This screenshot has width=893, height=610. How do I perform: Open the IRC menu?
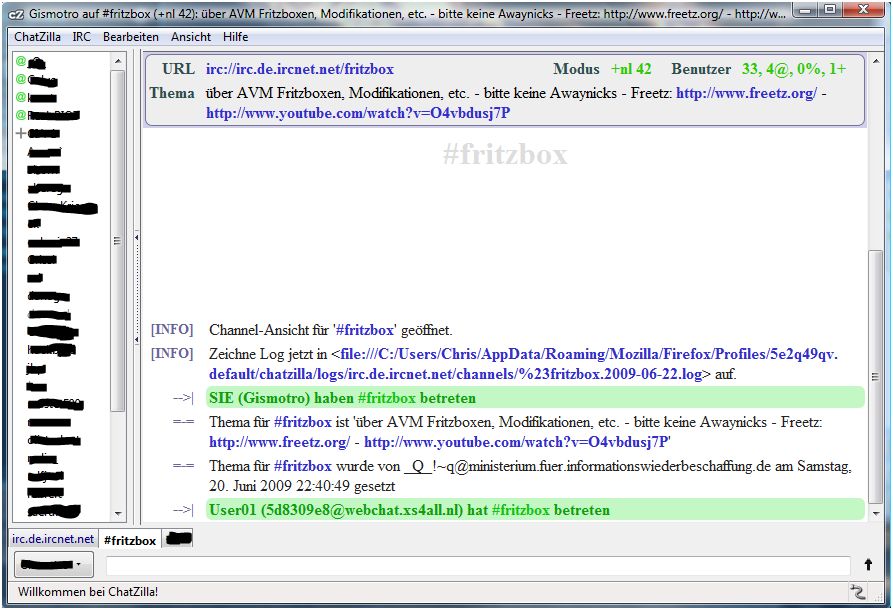[84, 37]
